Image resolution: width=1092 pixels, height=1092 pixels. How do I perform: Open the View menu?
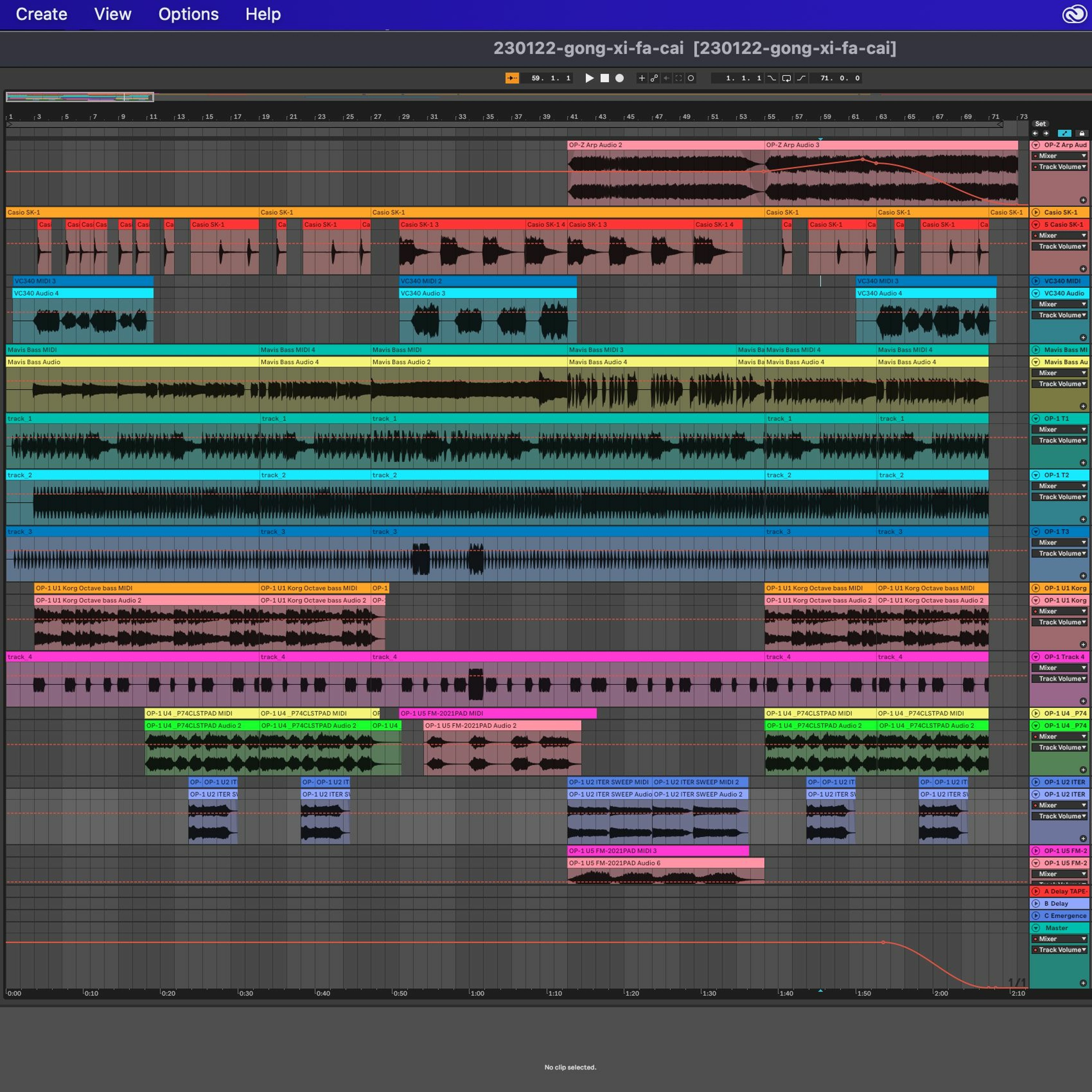[112, 14]
